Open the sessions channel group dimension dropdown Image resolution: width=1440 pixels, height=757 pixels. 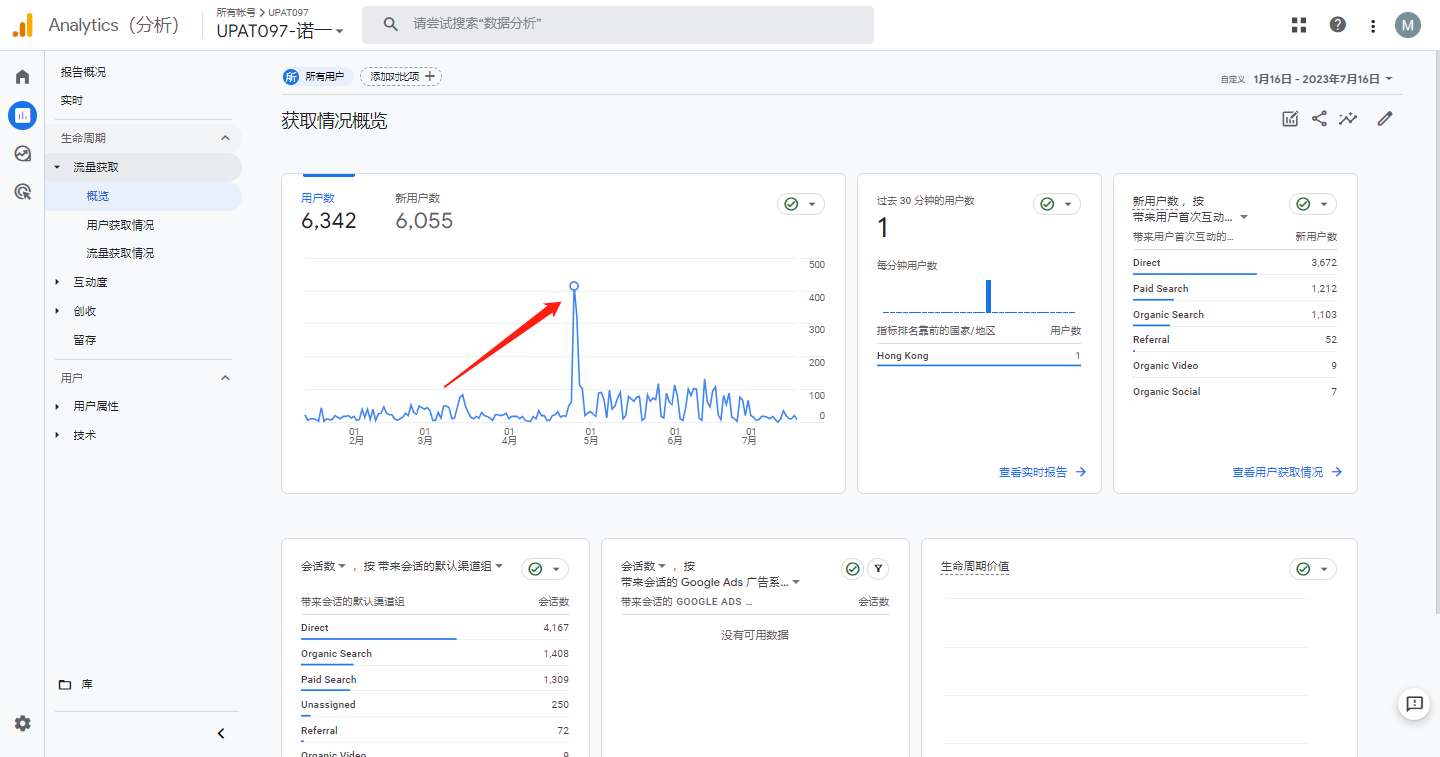[440, 566]
